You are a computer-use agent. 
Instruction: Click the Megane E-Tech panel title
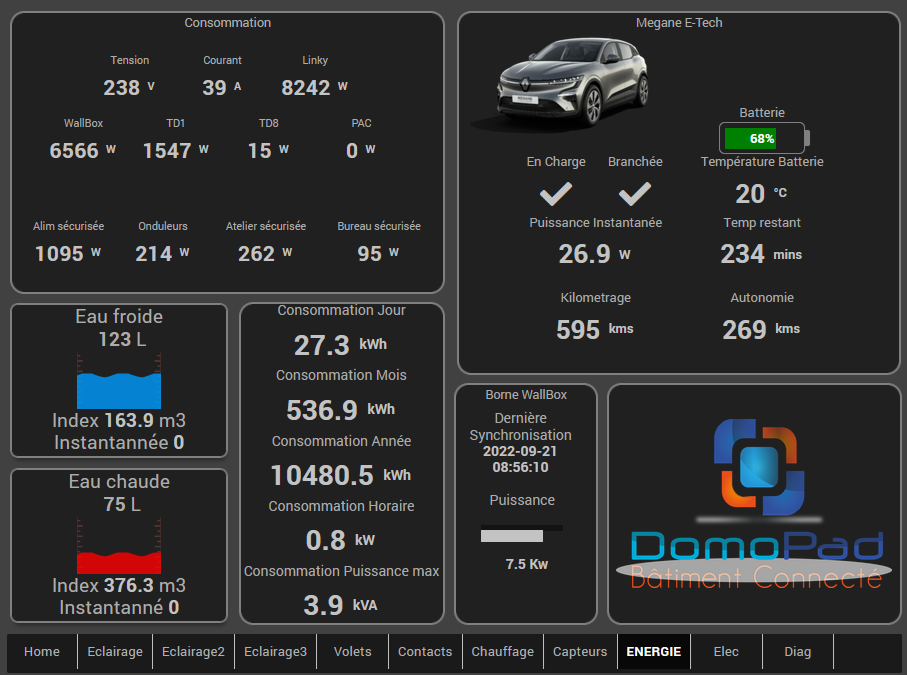679,23
